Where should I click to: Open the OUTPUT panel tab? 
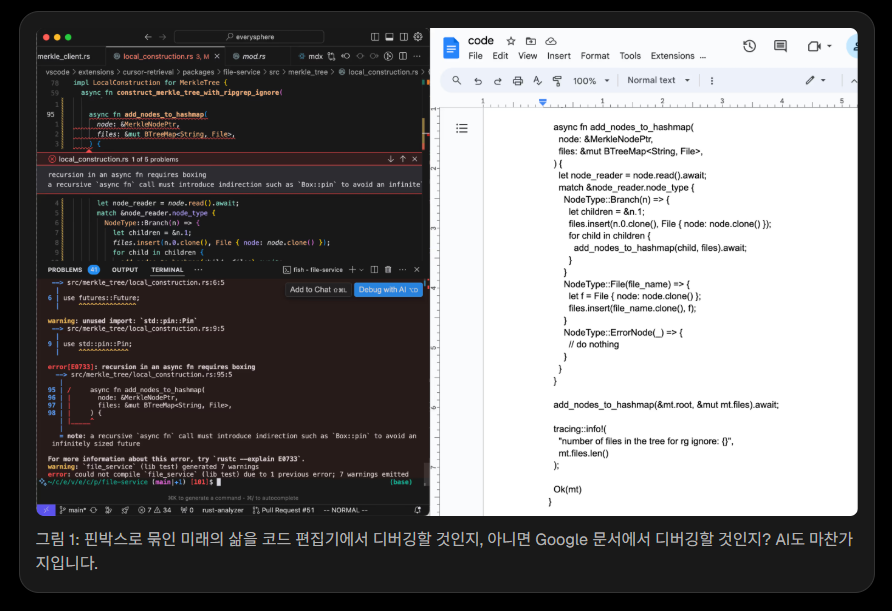[x=125, y=270]
